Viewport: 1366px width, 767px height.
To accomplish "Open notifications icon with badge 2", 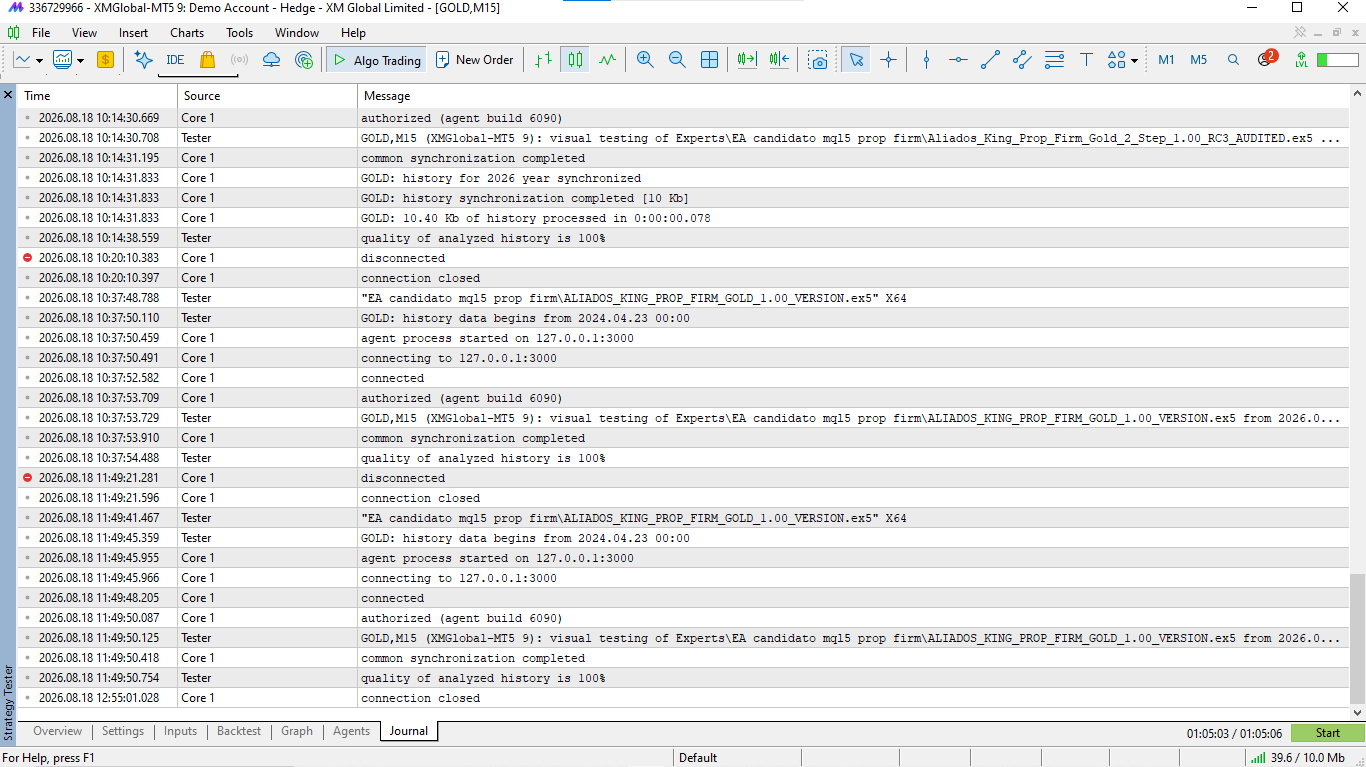I will (1266, 58).
